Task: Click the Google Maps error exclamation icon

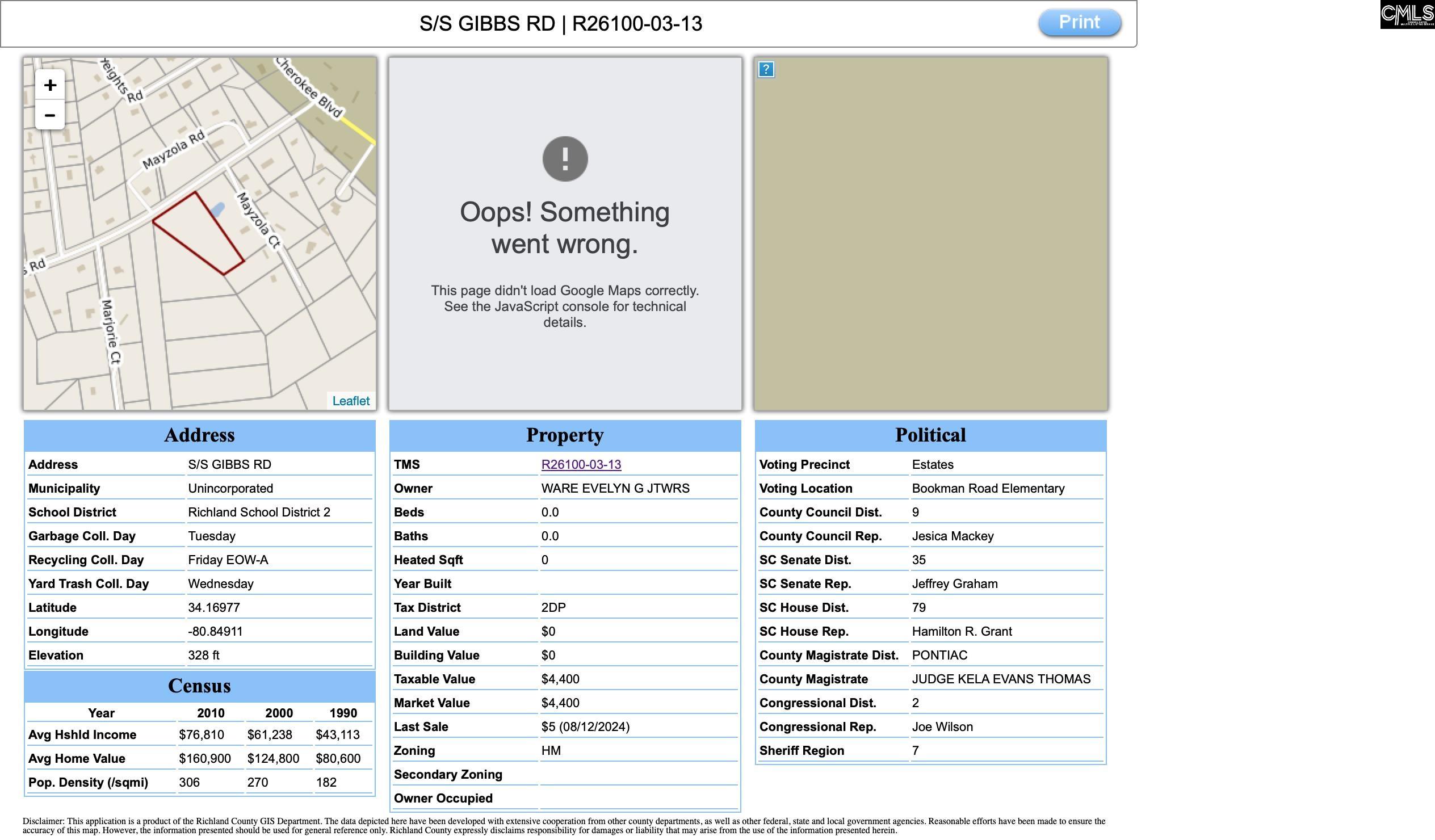Action: tap(565, 159)
